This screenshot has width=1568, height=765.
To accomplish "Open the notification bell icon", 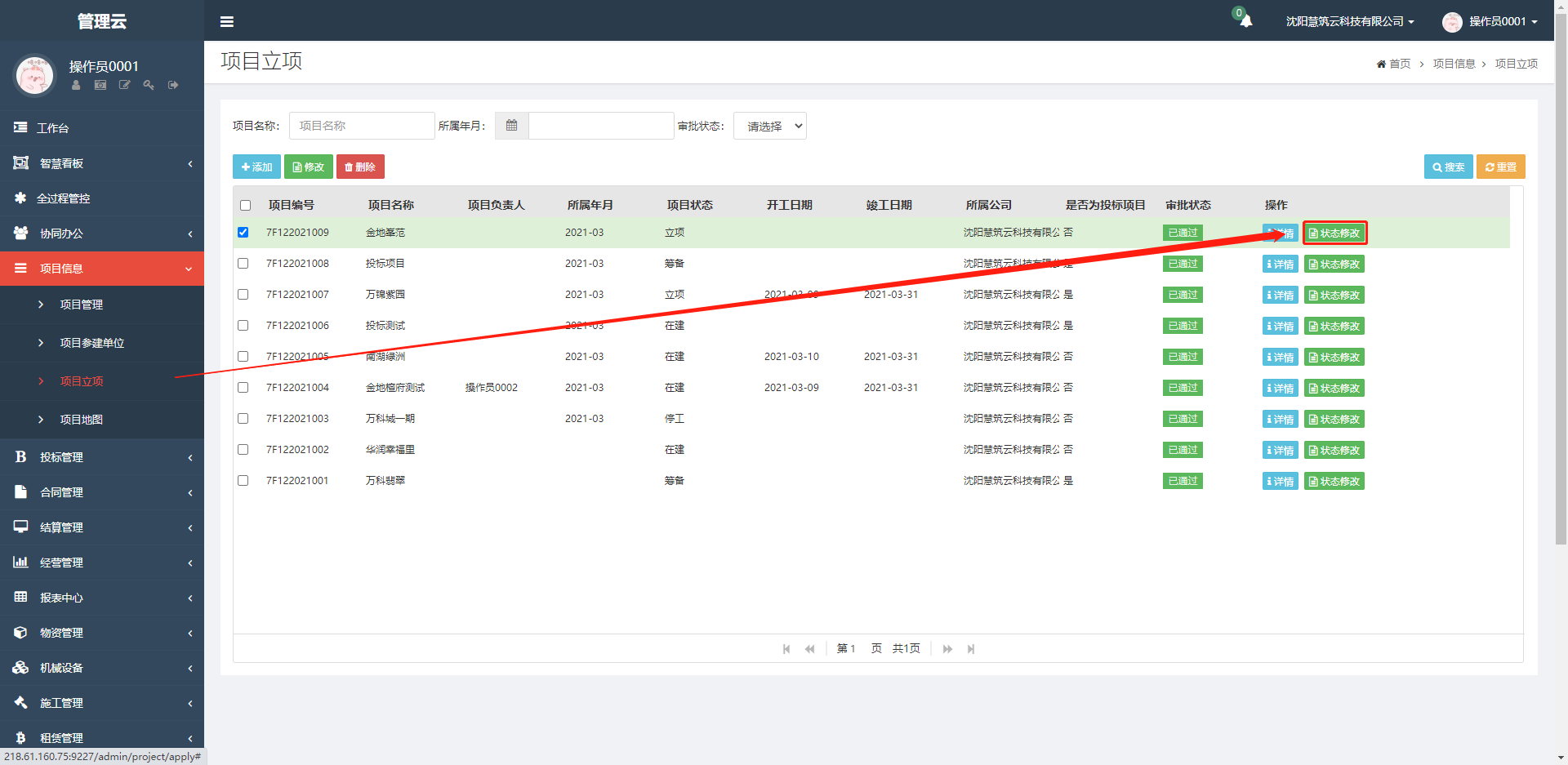I will [x=1245, y=21].
